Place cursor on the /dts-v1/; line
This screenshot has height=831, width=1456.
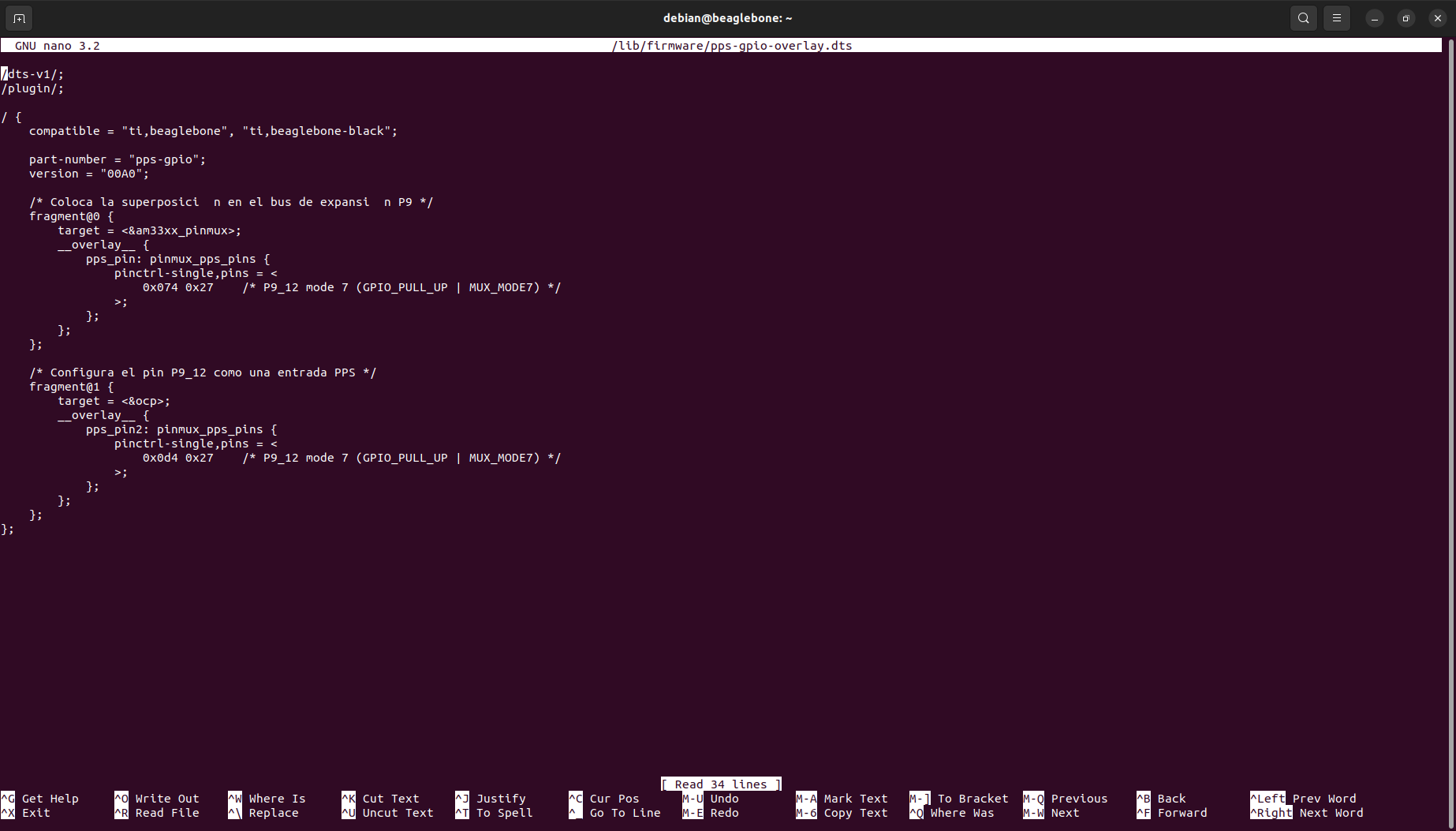[32, 74]
